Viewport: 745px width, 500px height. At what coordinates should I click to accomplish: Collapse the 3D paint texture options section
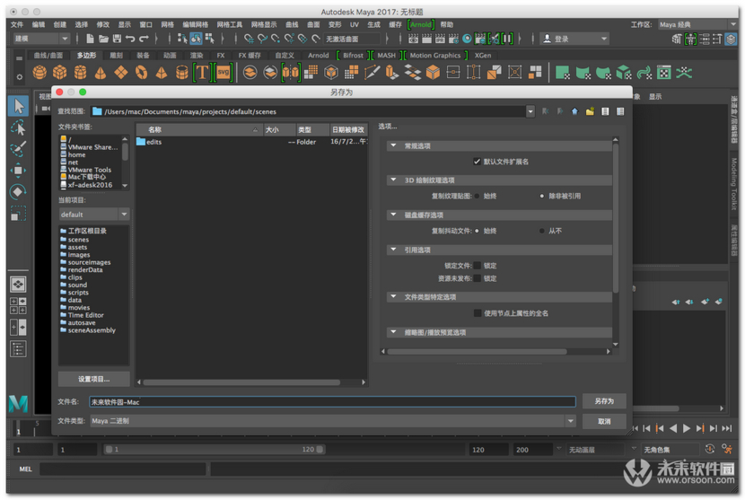(x=393, y=180)
